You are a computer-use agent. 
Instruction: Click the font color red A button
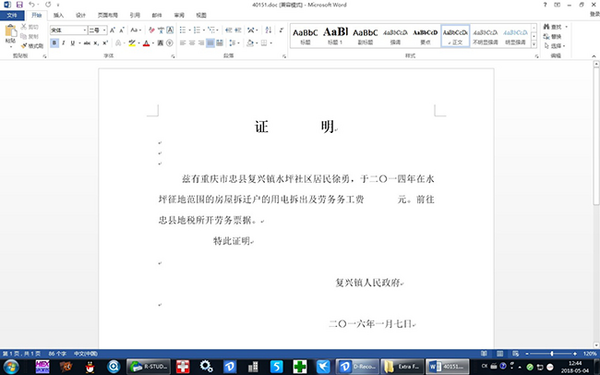click(x=146, y=43)
